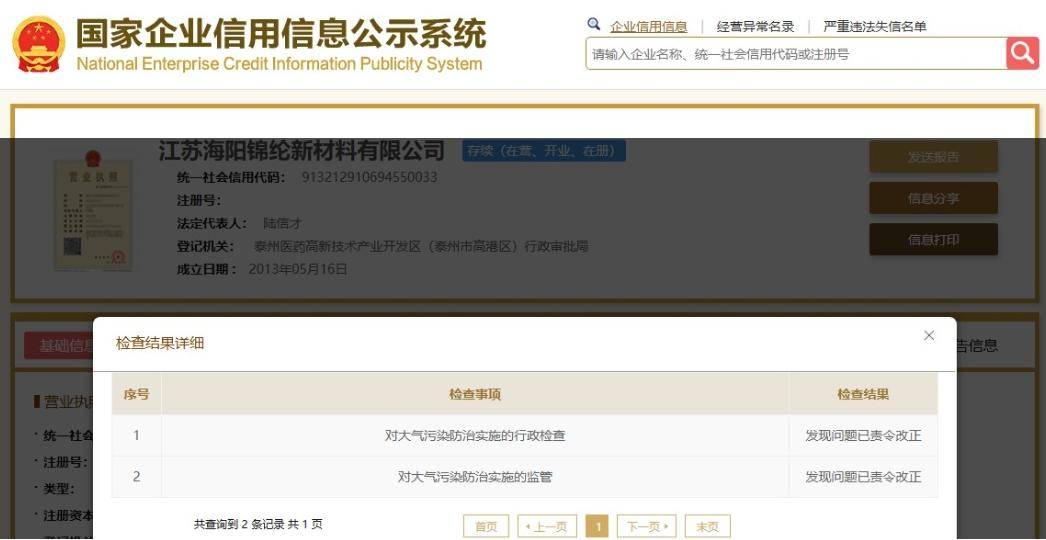Screen dimensions: 1046x540
Task: Click the 发现问题已责令改正 result in row 2
Action: tap(863, 477)
